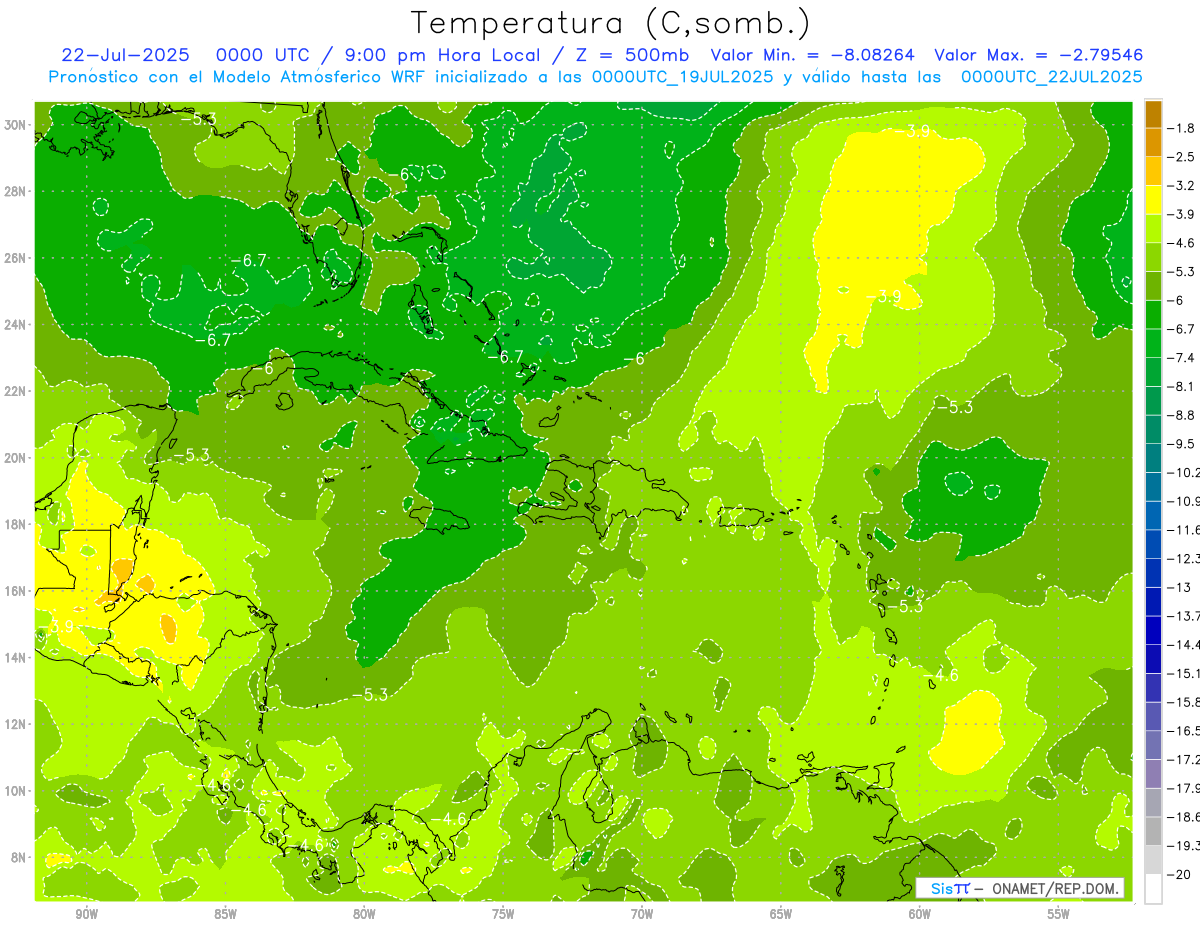1200x927 pixels.
Task: Click the 12N latitude axis label
Action: pyautogui.click(x=15, y=724)
